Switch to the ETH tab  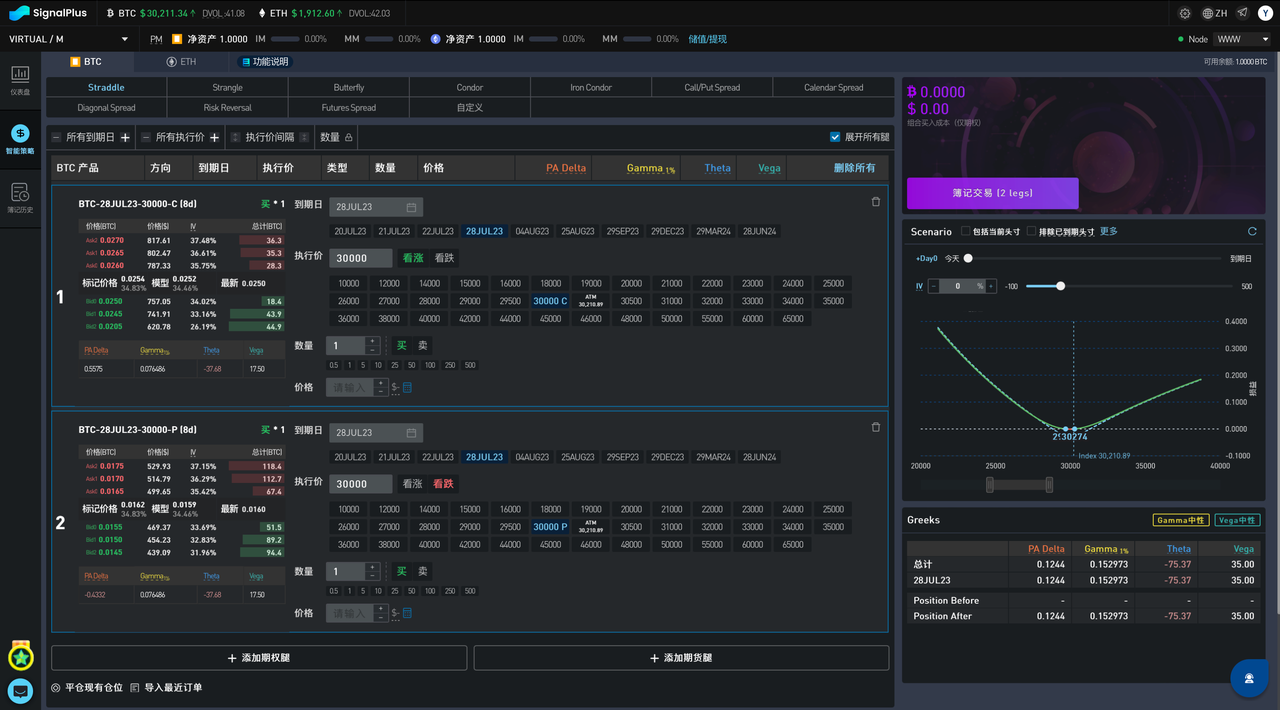[181, 62]
